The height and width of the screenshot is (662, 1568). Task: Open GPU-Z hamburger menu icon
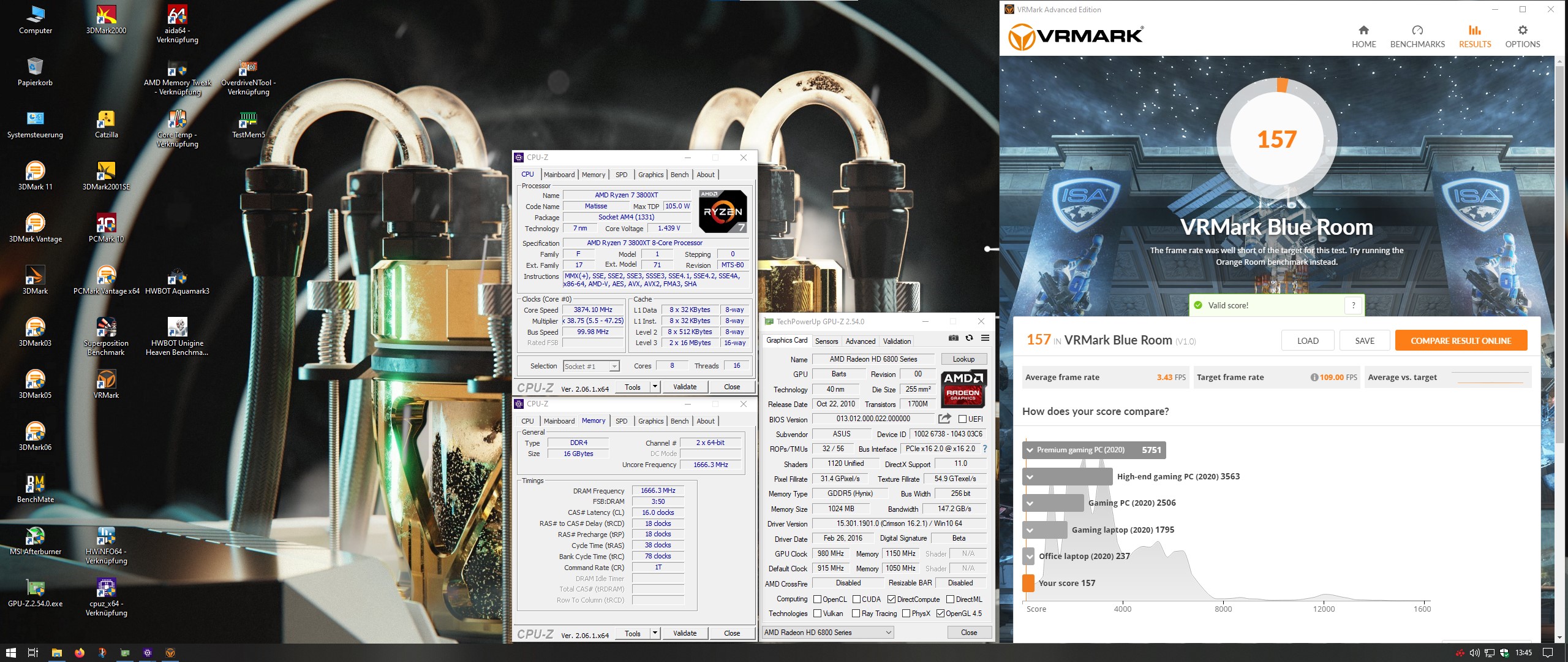(x=985, y=338)
